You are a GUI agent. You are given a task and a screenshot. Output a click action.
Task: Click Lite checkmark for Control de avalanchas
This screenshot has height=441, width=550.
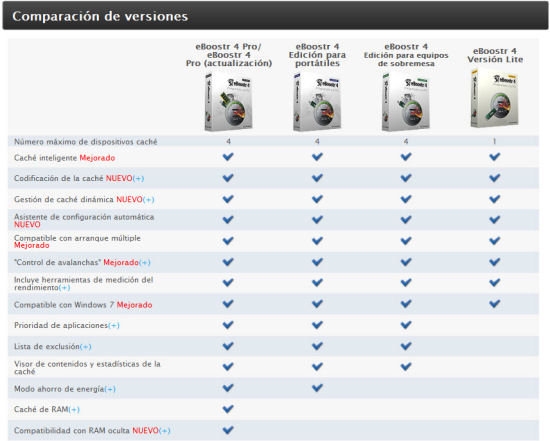pyautogui.click(x=495, y=262)
